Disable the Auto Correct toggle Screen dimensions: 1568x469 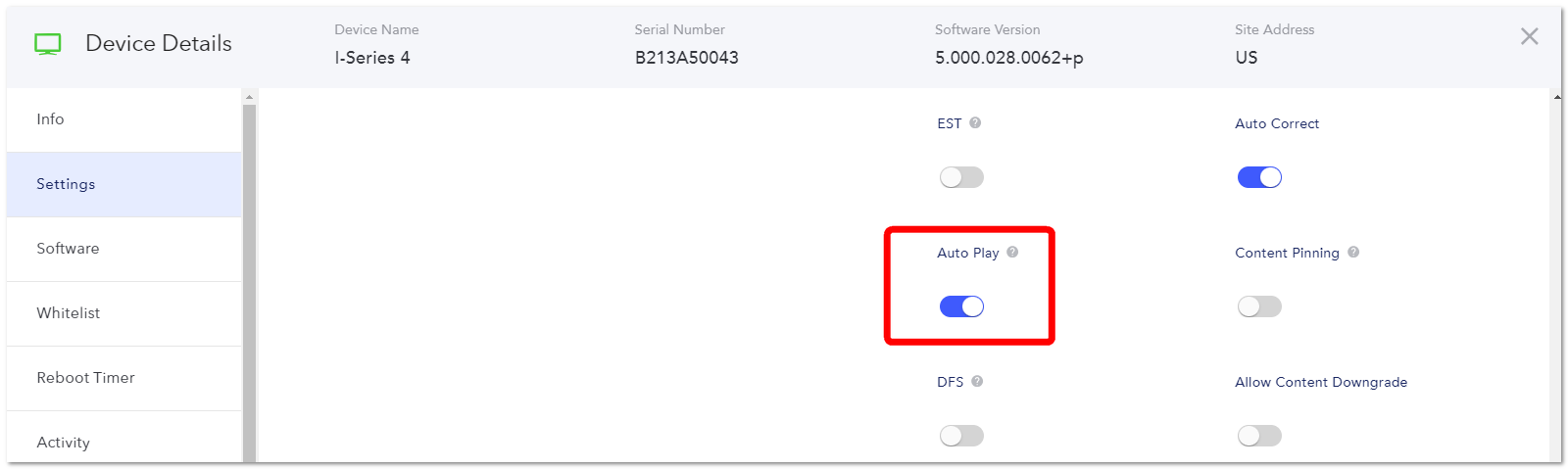[1259, 177]
